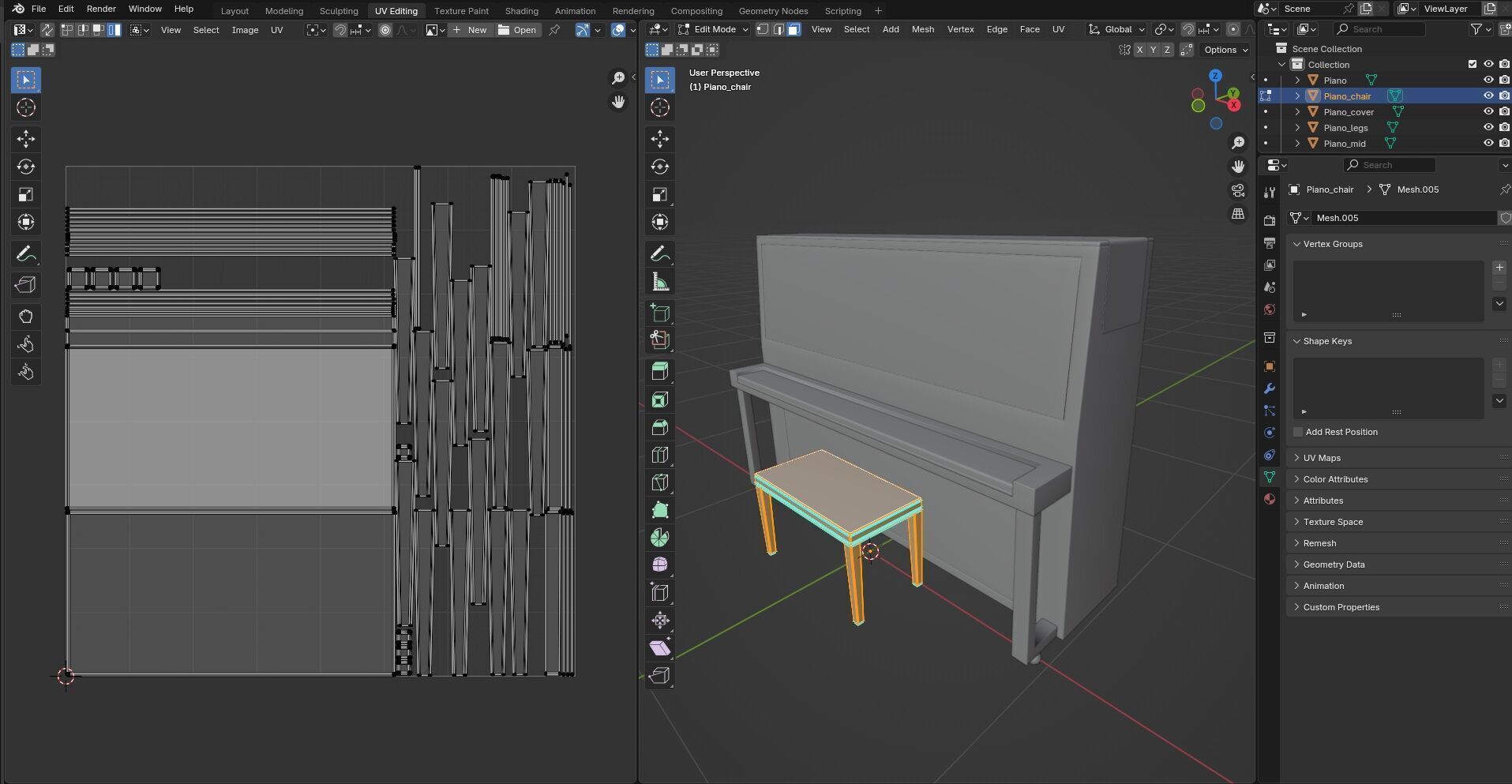Click the New image button

pyautogui.click(x=471, y=30)
